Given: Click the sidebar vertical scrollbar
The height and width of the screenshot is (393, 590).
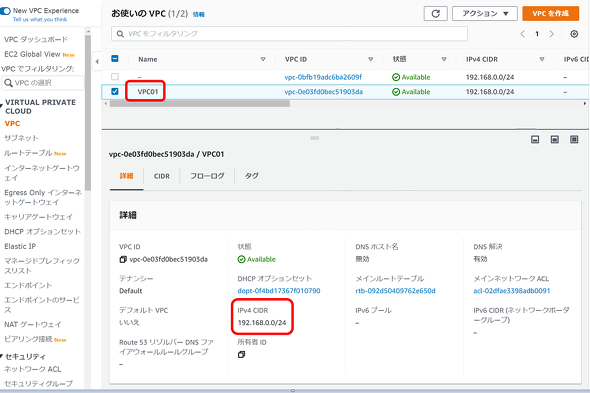Looking at the screenshot, I should [x=88, y=113].
